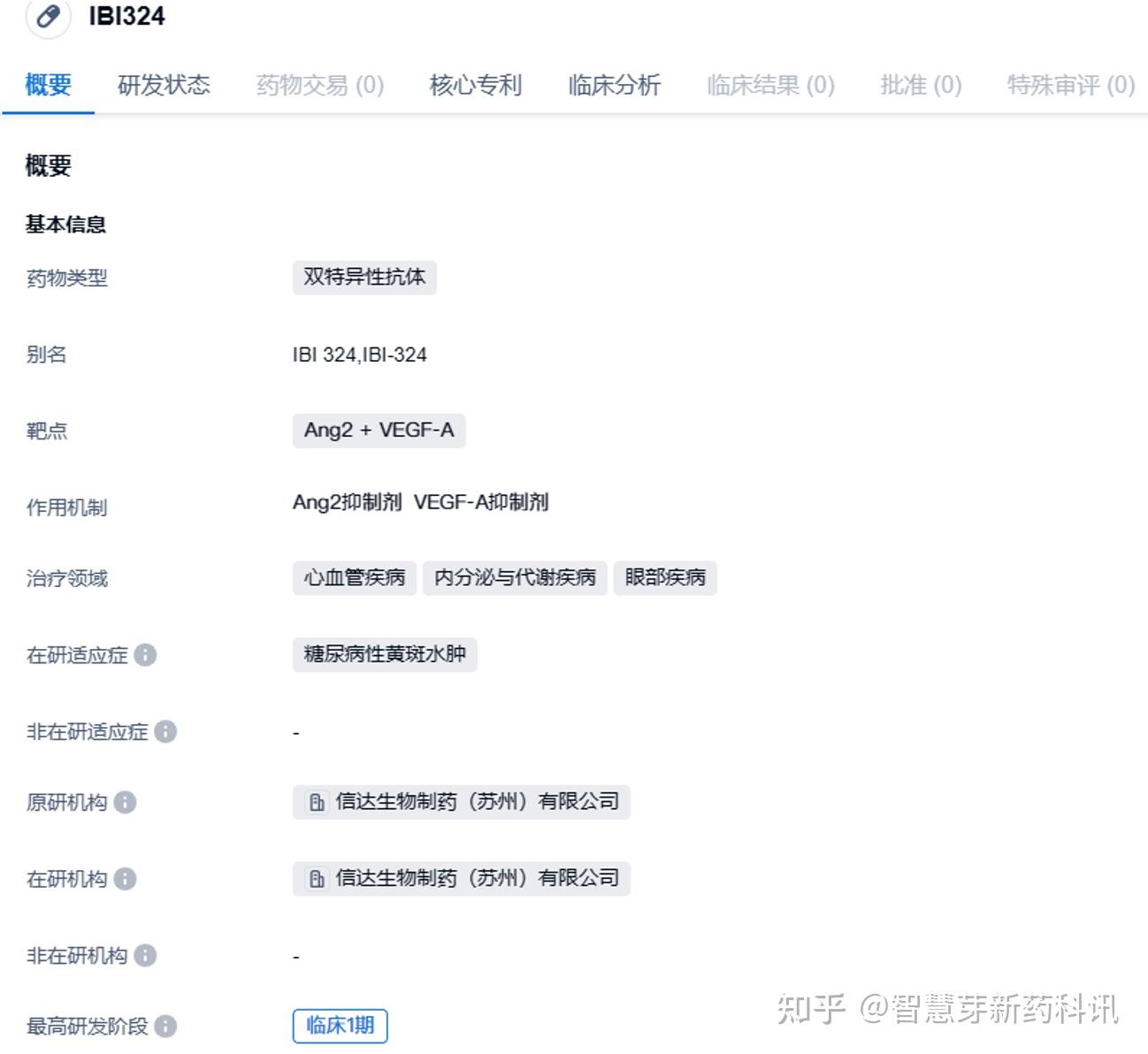The image size is (1148, 1054).
Task: Click the Ang2 + VEGF-A target tag
Action: point(379,431)
